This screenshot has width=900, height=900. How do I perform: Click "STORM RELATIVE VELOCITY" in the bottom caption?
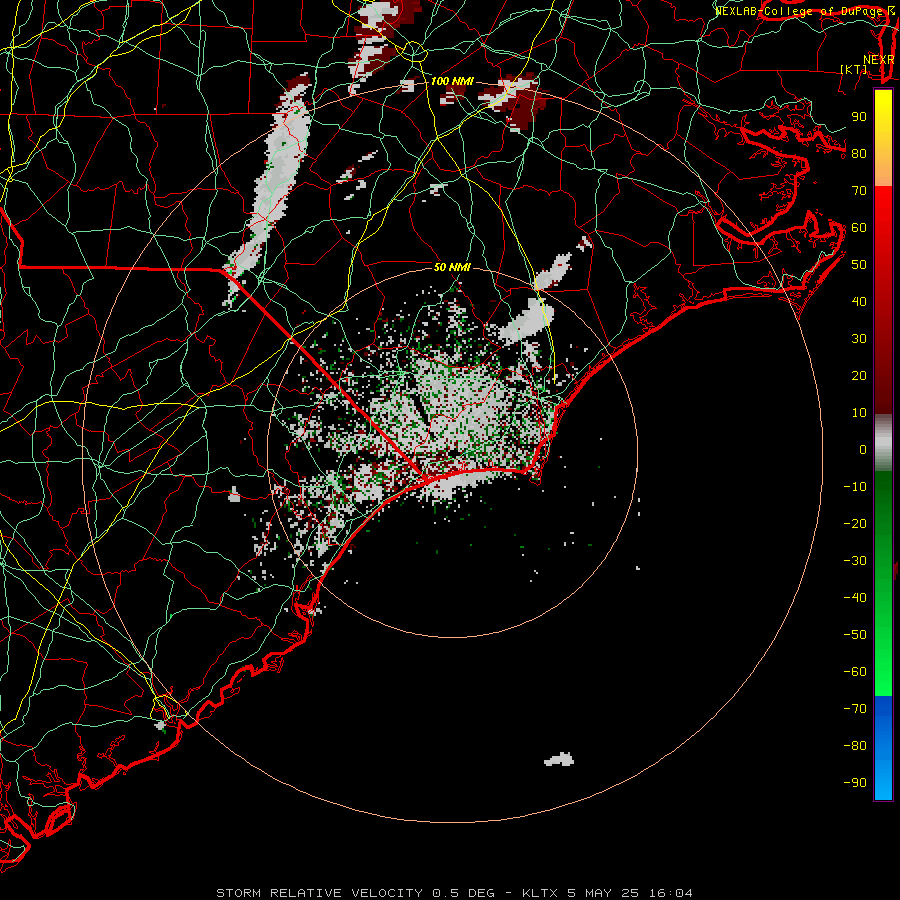click(319, 893)
